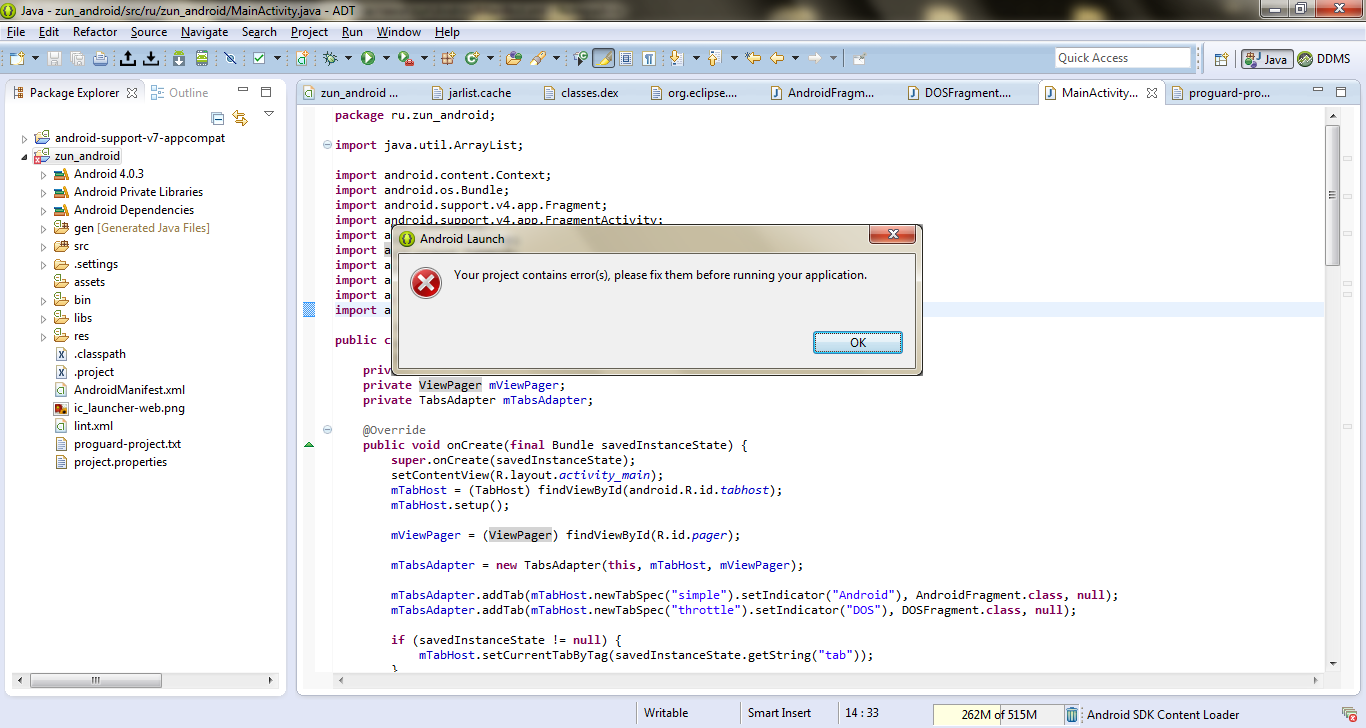Collapse the java.util import fold marker
The image size is (1366, 728).
tap(328, 145)
